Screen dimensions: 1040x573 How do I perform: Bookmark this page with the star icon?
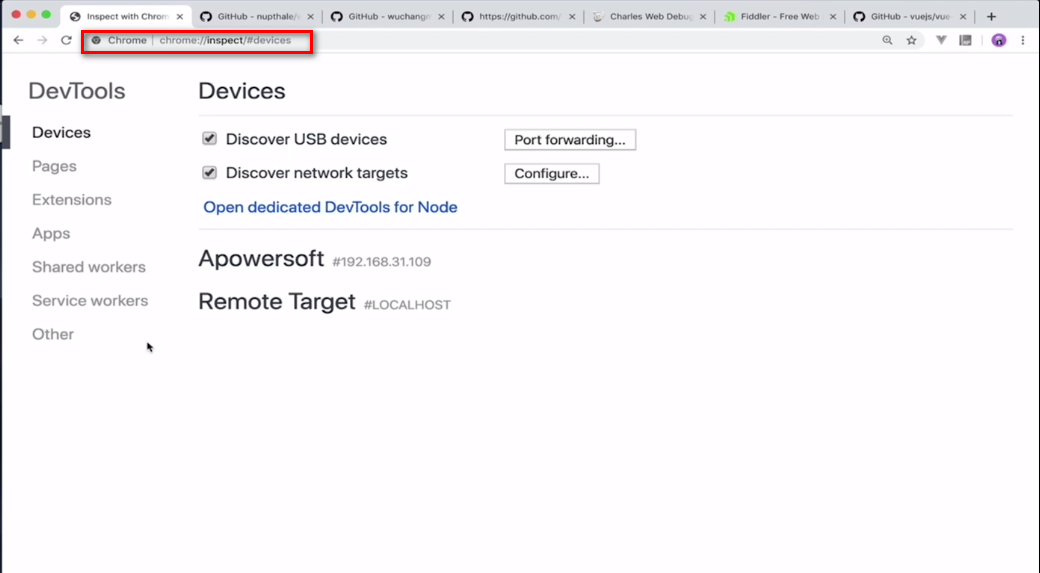pos(911,40)
